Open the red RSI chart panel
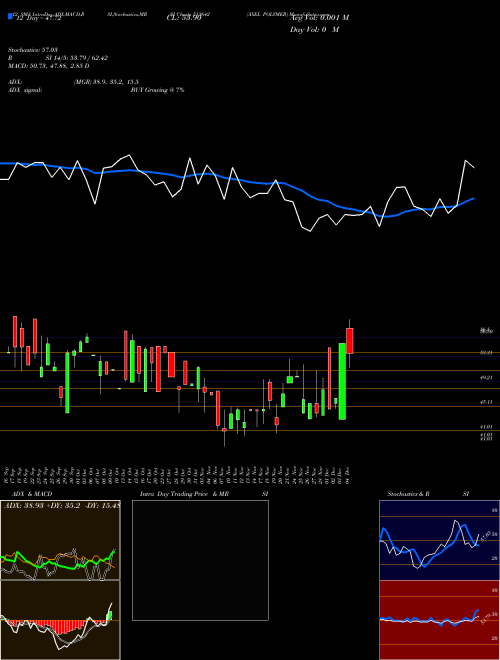500x660 pixels. tap(439, 620)
